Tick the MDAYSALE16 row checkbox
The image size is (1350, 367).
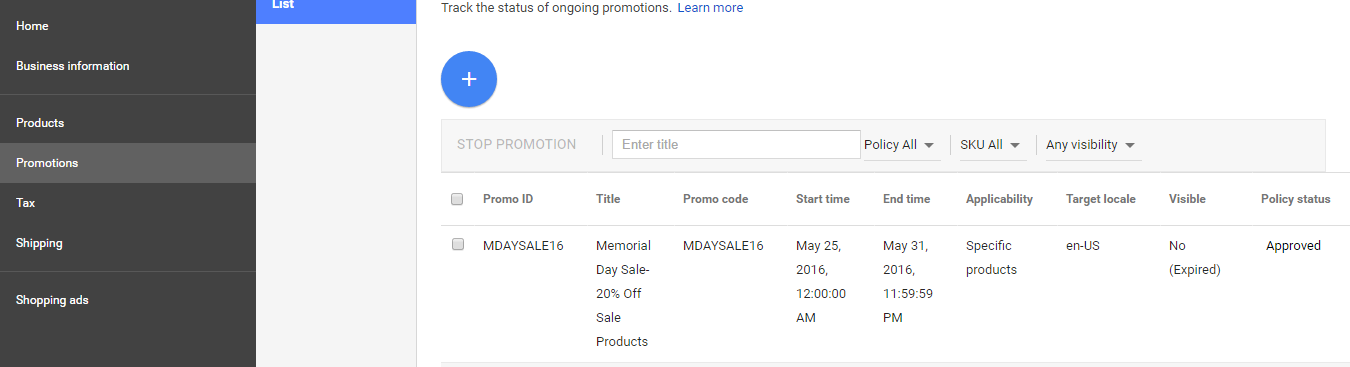pos(457,244)
